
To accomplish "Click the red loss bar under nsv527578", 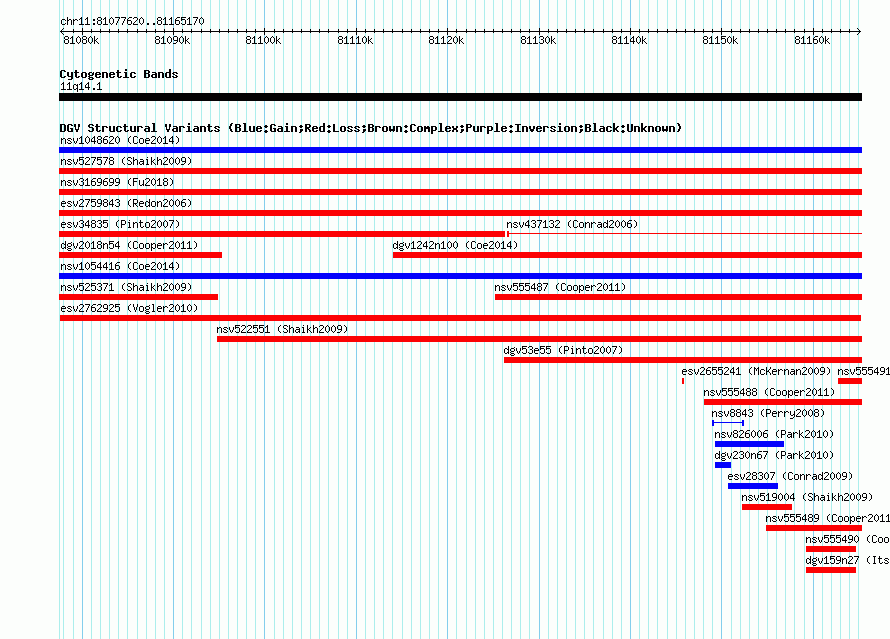I will 460,171.
